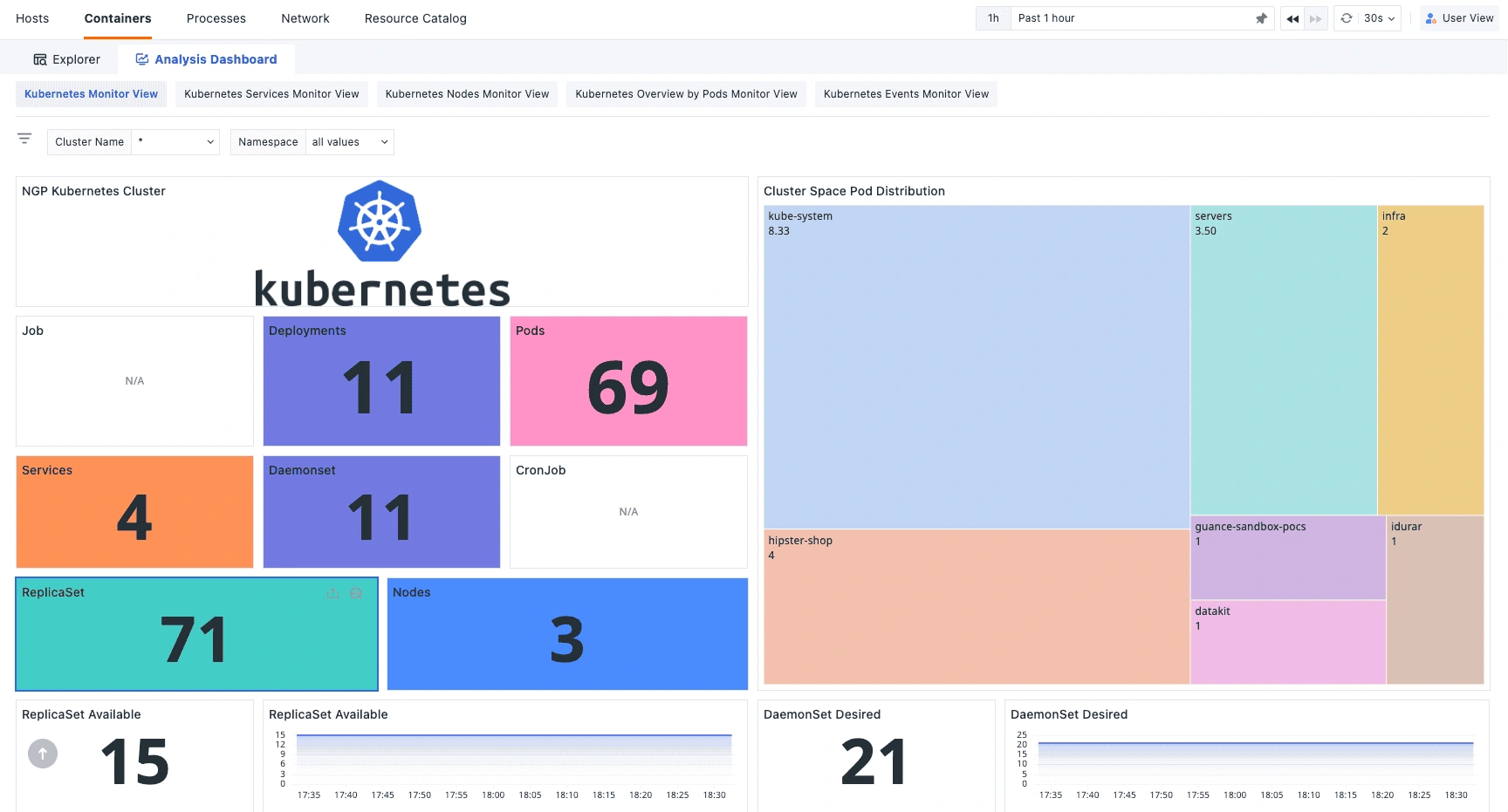Click the Cluster Space Pod Distribution title
Viewport: 1508px width, 812px height.
click(x=854, y=191)
